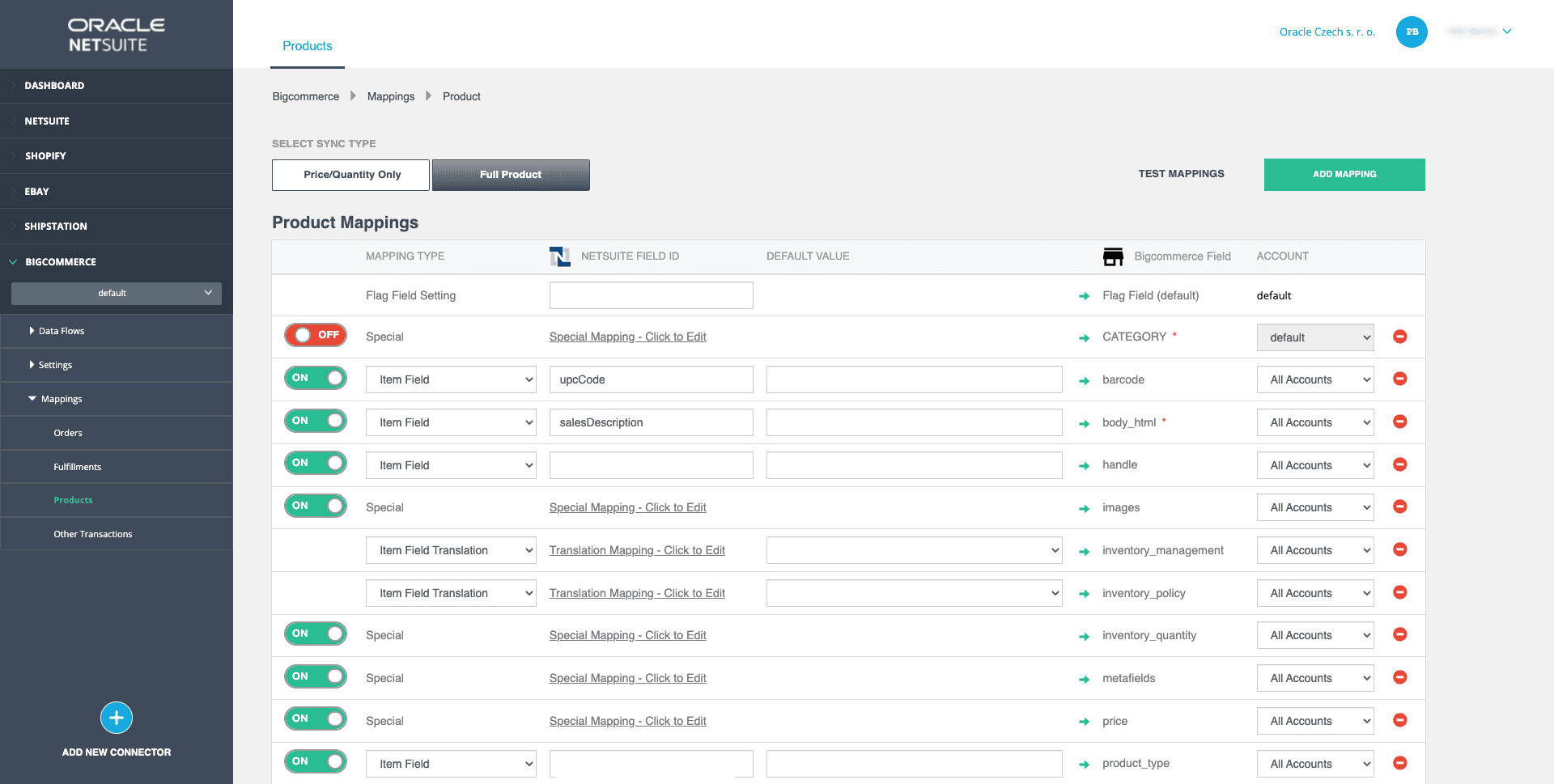This screenshot has width=1554, height=784.
Task: Remove the product_type mapping row
Action: (x=1399, y=763)
